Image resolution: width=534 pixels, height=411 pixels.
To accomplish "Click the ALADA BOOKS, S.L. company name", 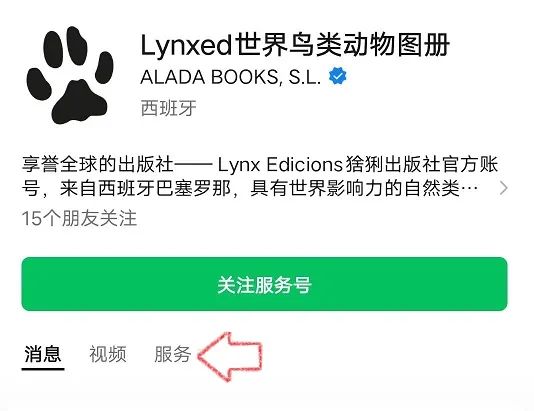I will (x=231, y=77).
